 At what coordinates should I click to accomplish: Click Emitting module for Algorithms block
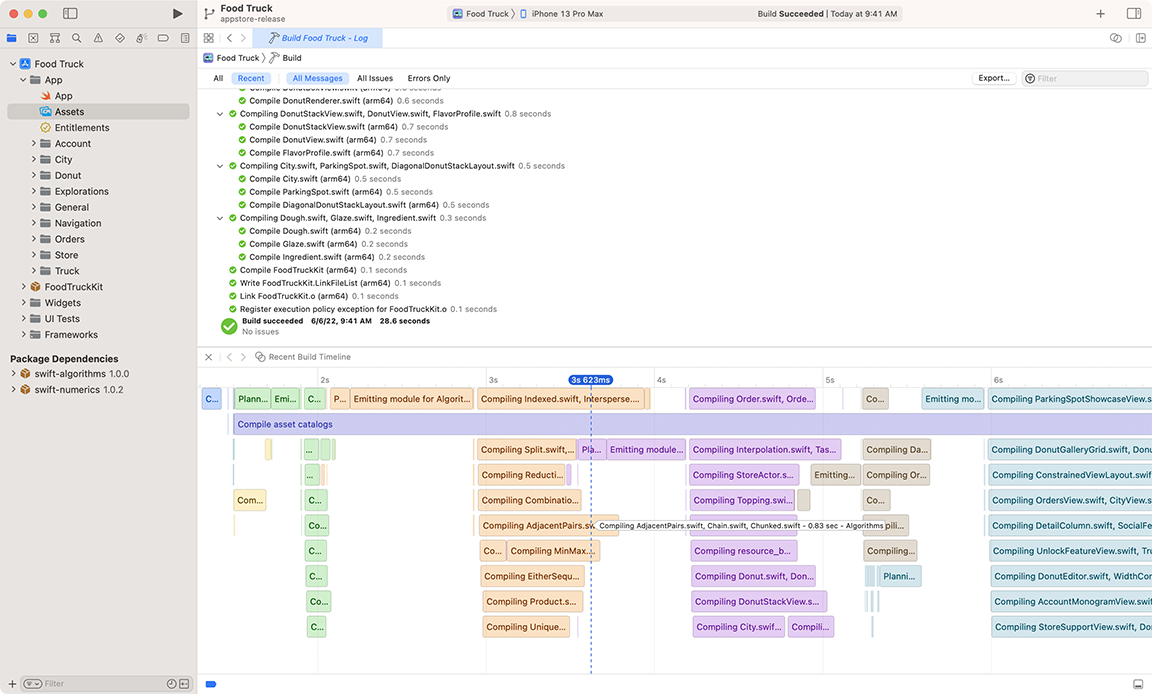pos(411,399)
